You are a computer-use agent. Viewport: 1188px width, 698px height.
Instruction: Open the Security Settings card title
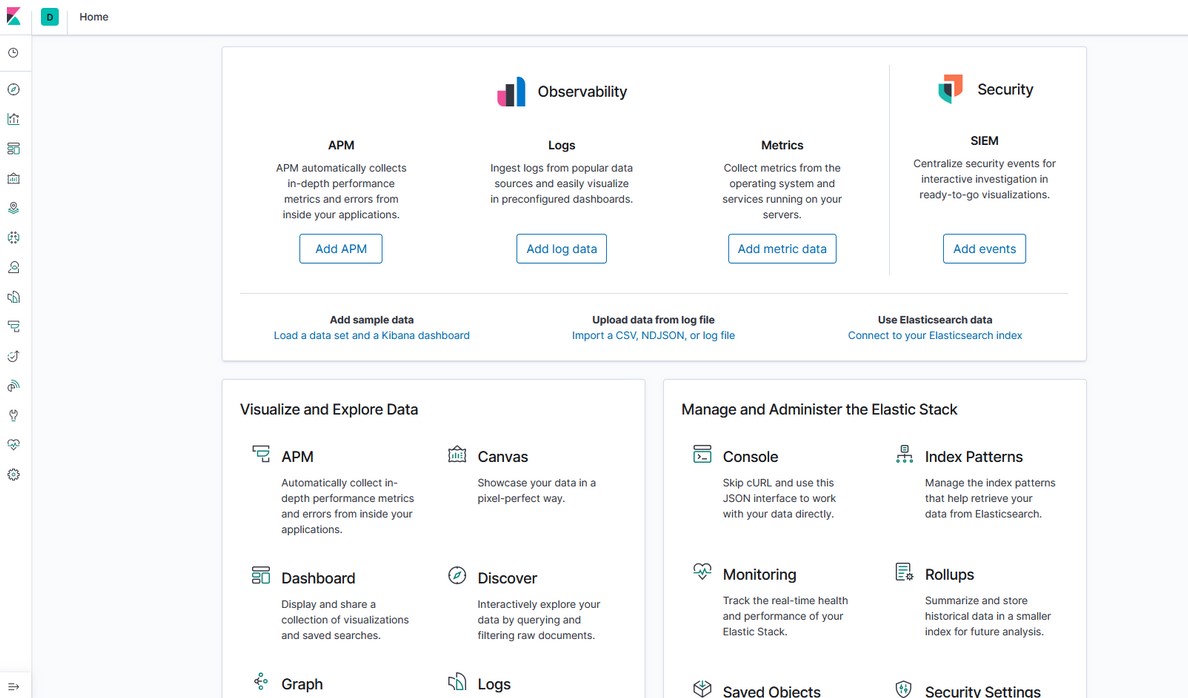point(983,691)
